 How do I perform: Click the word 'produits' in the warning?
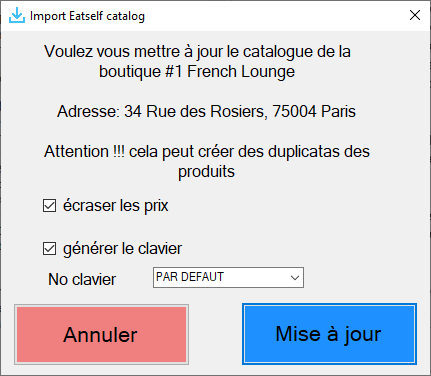click(206, 172)
